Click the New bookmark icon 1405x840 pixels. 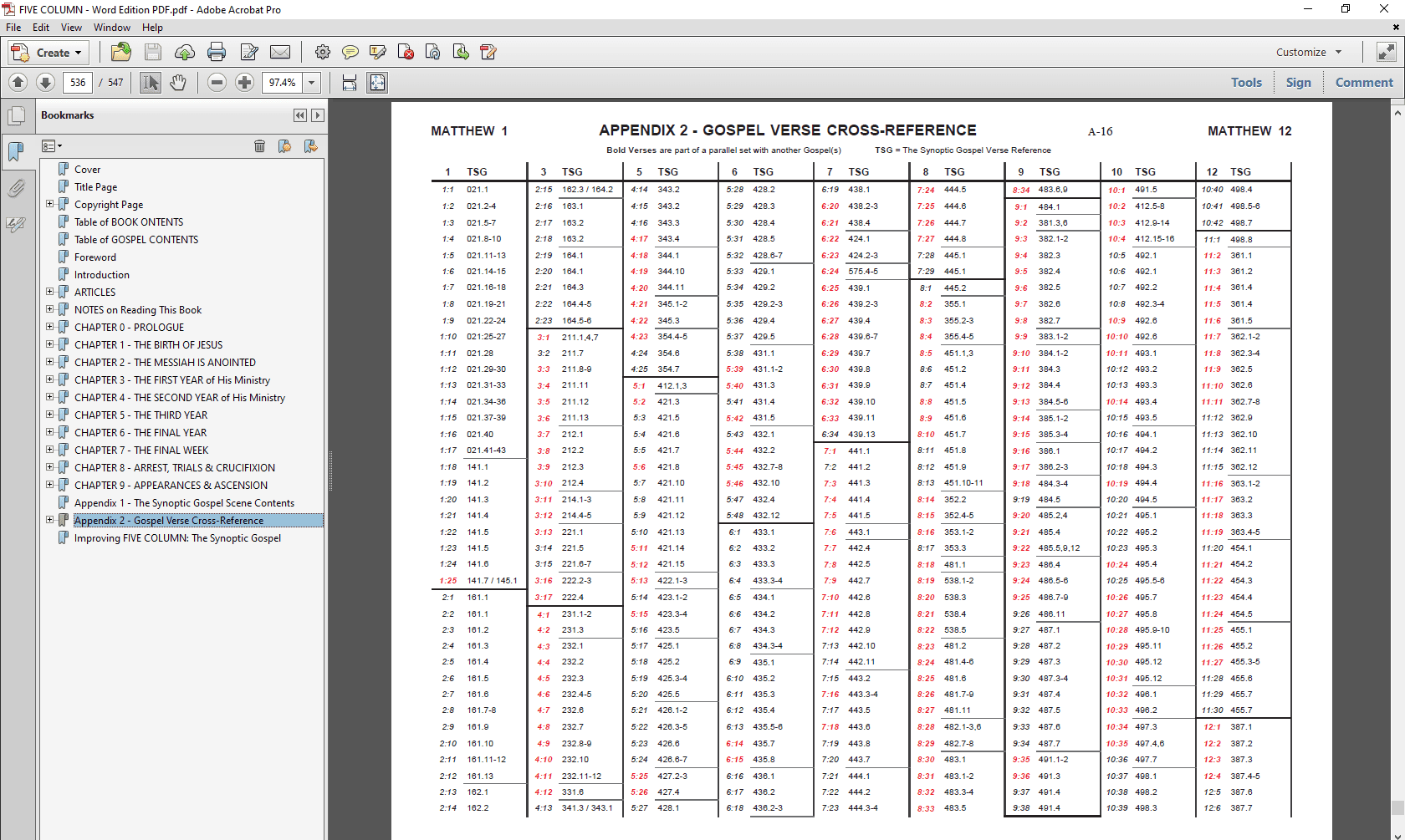tap(285, 146)
